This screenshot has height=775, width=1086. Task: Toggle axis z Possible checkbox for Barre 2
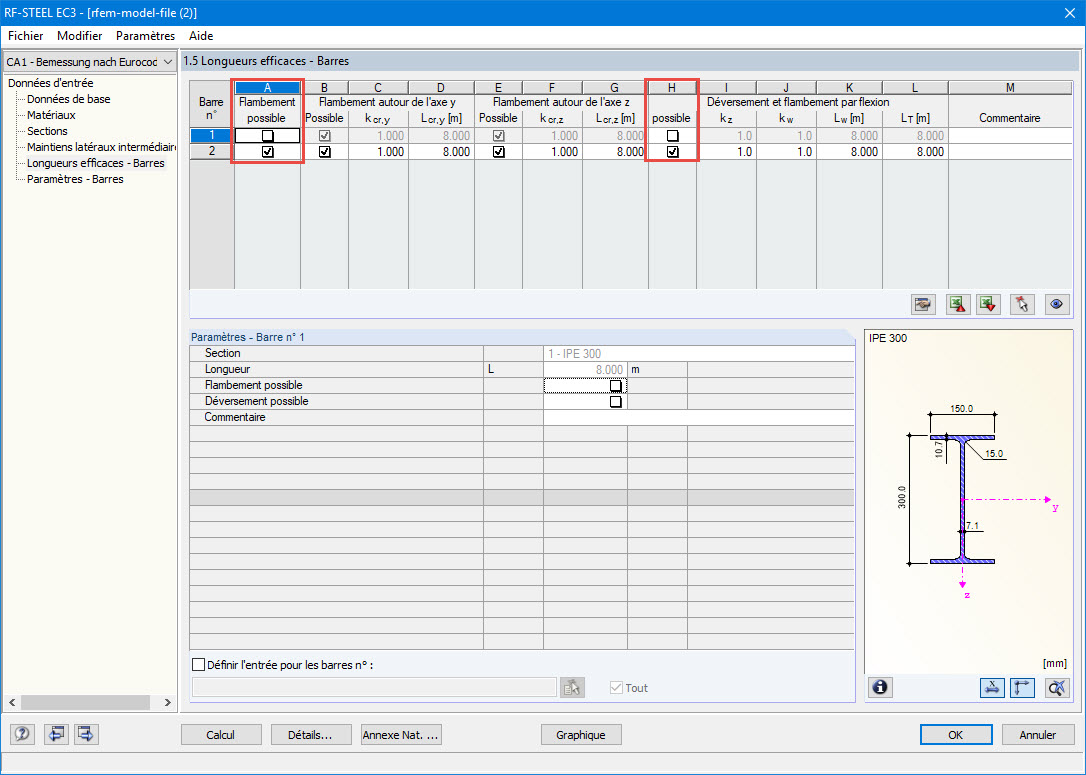pos(498,152)
